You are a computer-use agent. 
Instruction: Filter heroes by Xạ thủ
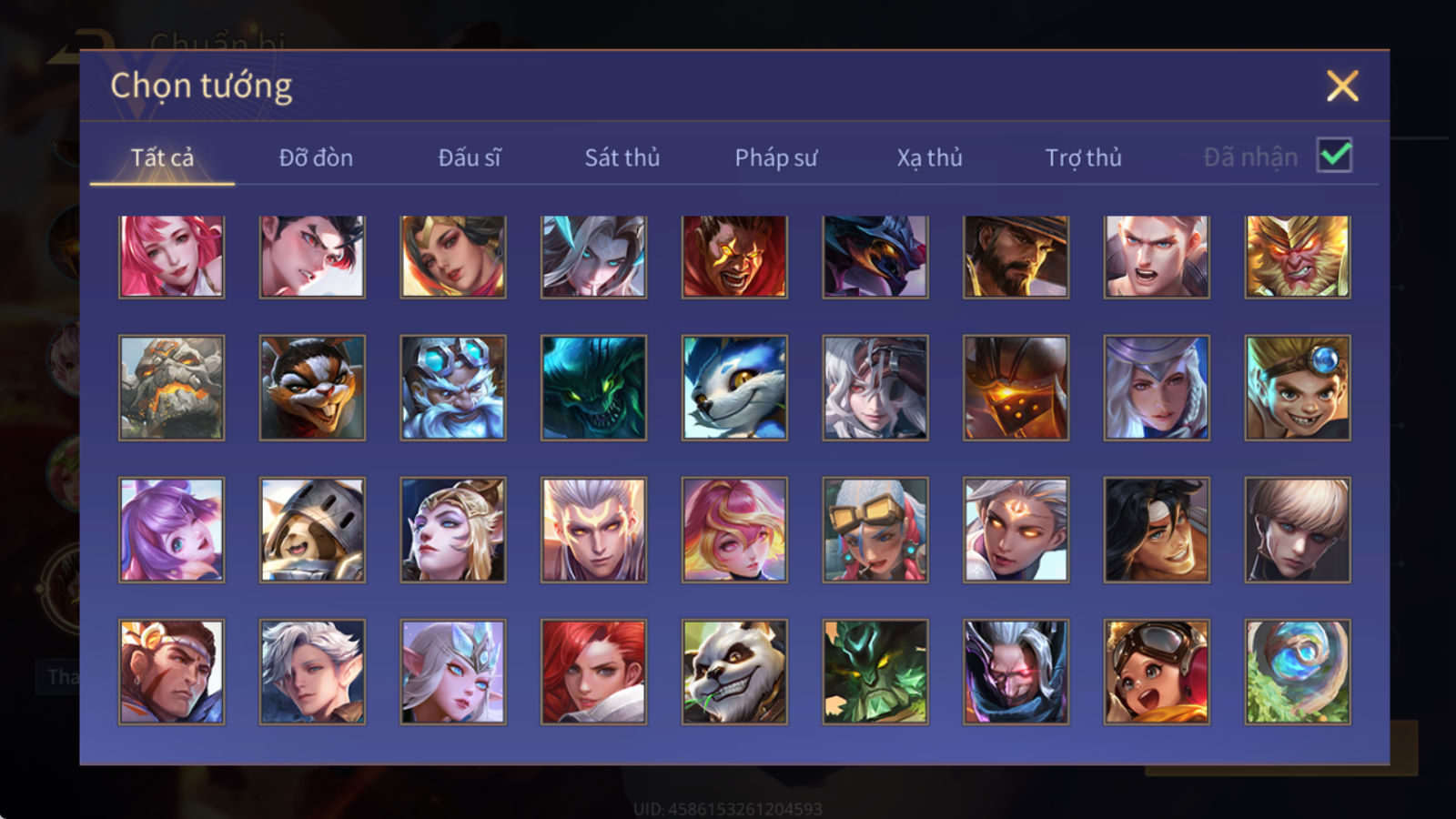point(929,157)
